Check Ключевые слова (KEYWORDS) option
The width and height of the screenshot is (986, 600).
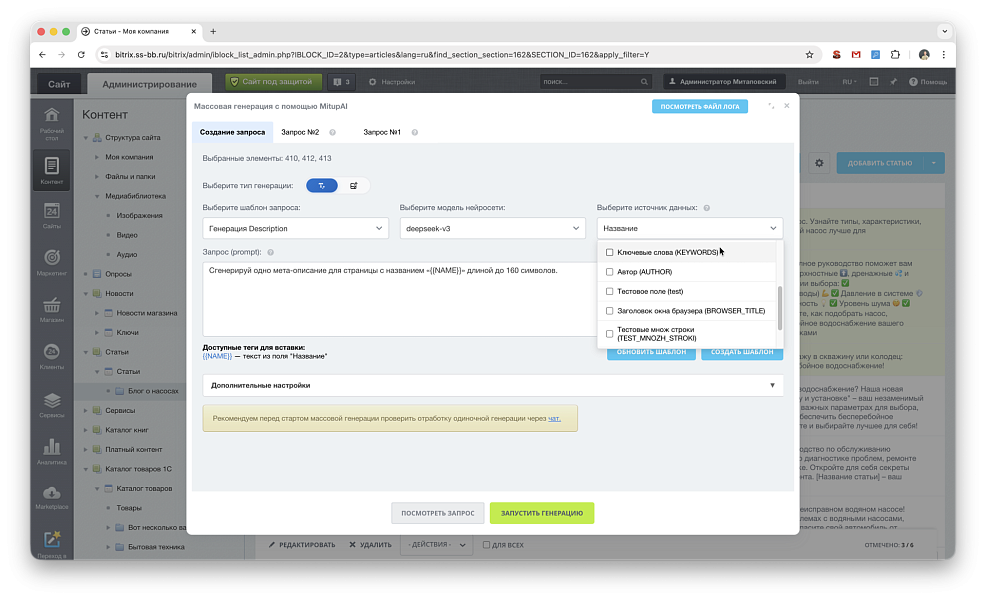tap(609, 252)
